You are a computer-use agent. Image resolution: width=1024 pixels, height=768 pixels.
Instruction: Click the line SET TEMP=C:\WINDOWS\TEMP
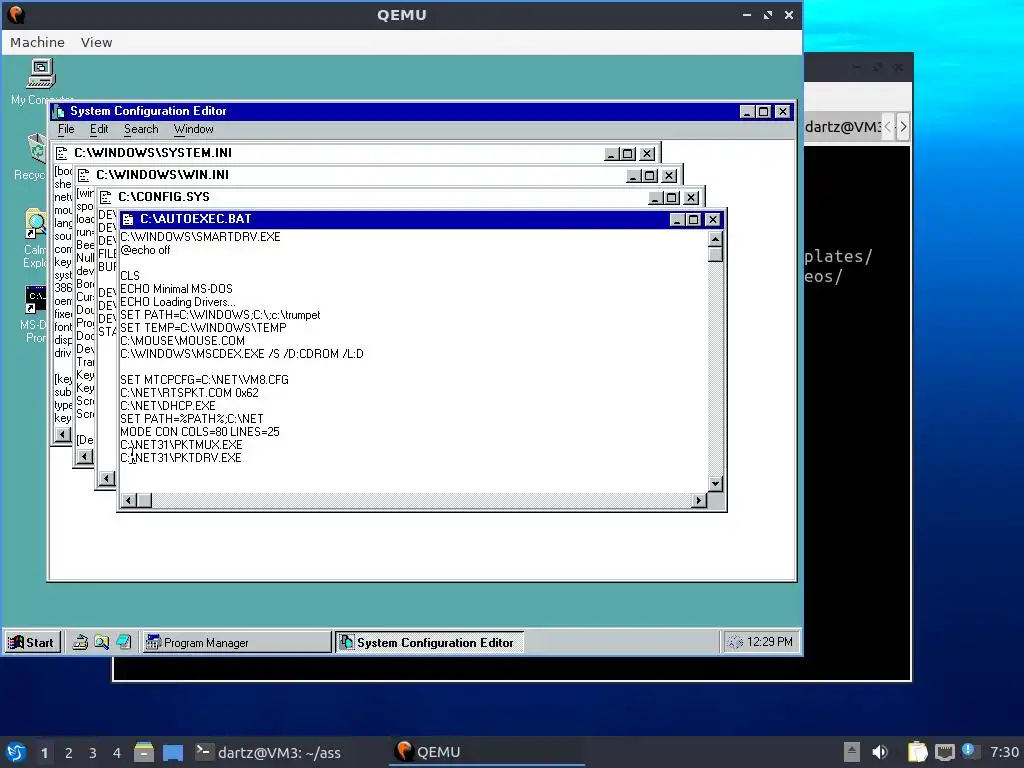coord(203,328)
